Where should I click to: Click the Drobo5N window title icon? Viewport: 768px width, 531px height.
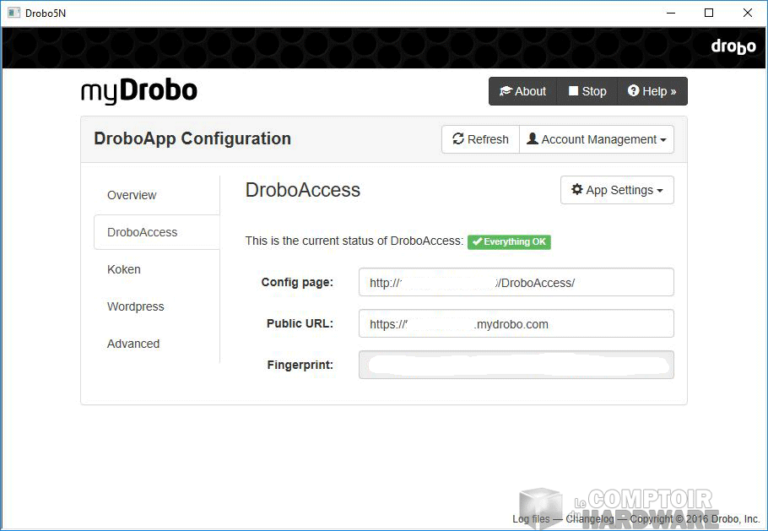11,13
